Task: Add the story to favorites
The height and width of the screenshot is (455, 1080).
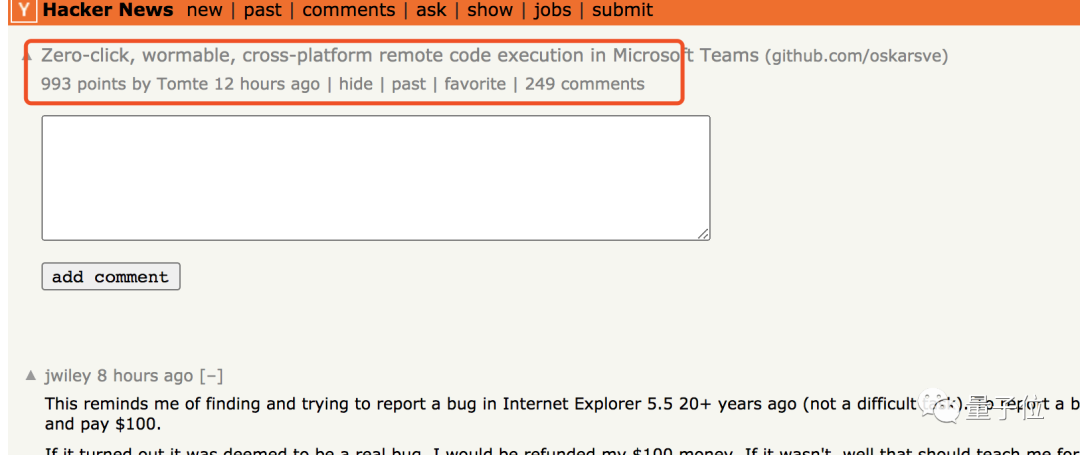Action: pyautogui.click(x=475, y=84)
